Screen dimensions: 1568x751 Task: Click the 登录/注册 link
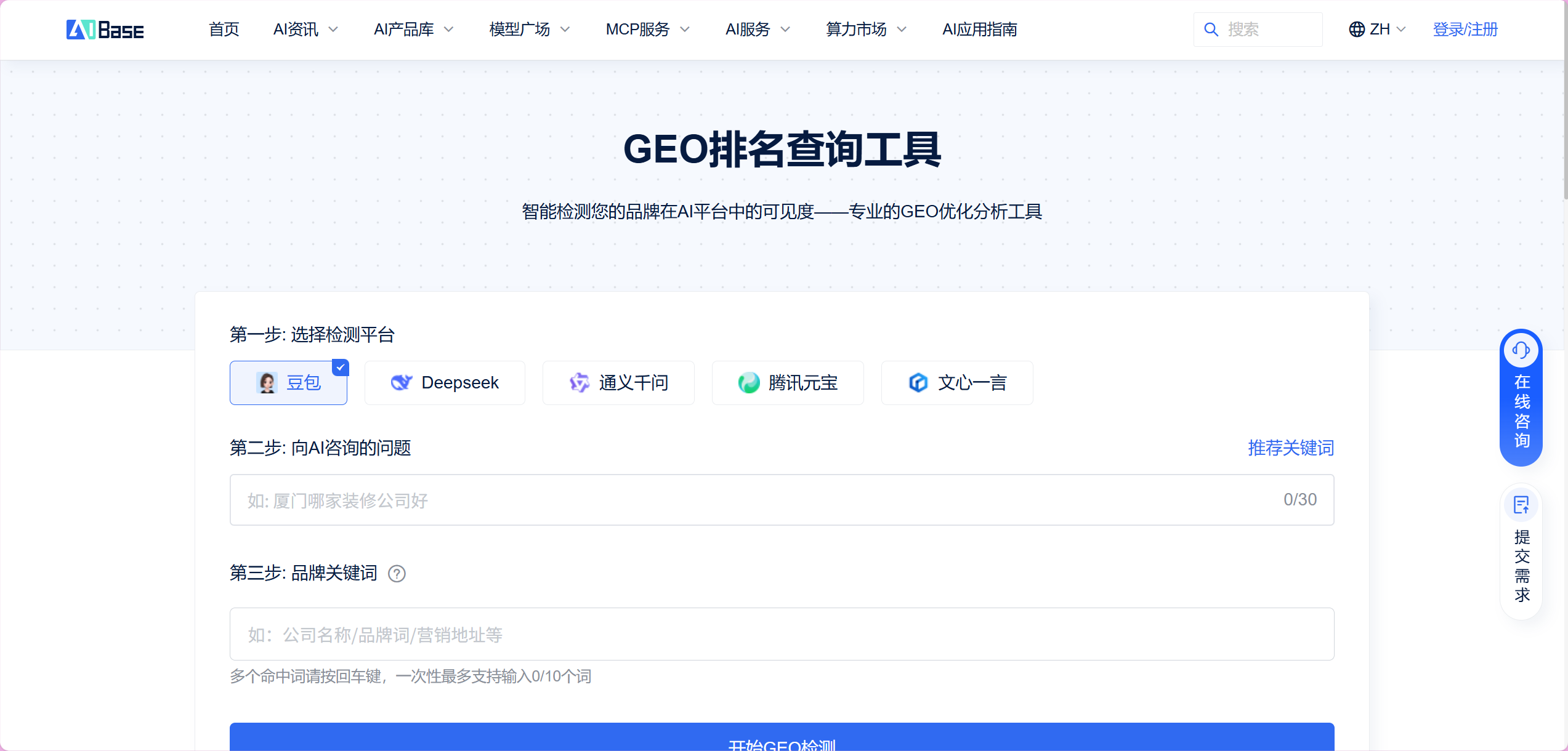coord(1465,30)
